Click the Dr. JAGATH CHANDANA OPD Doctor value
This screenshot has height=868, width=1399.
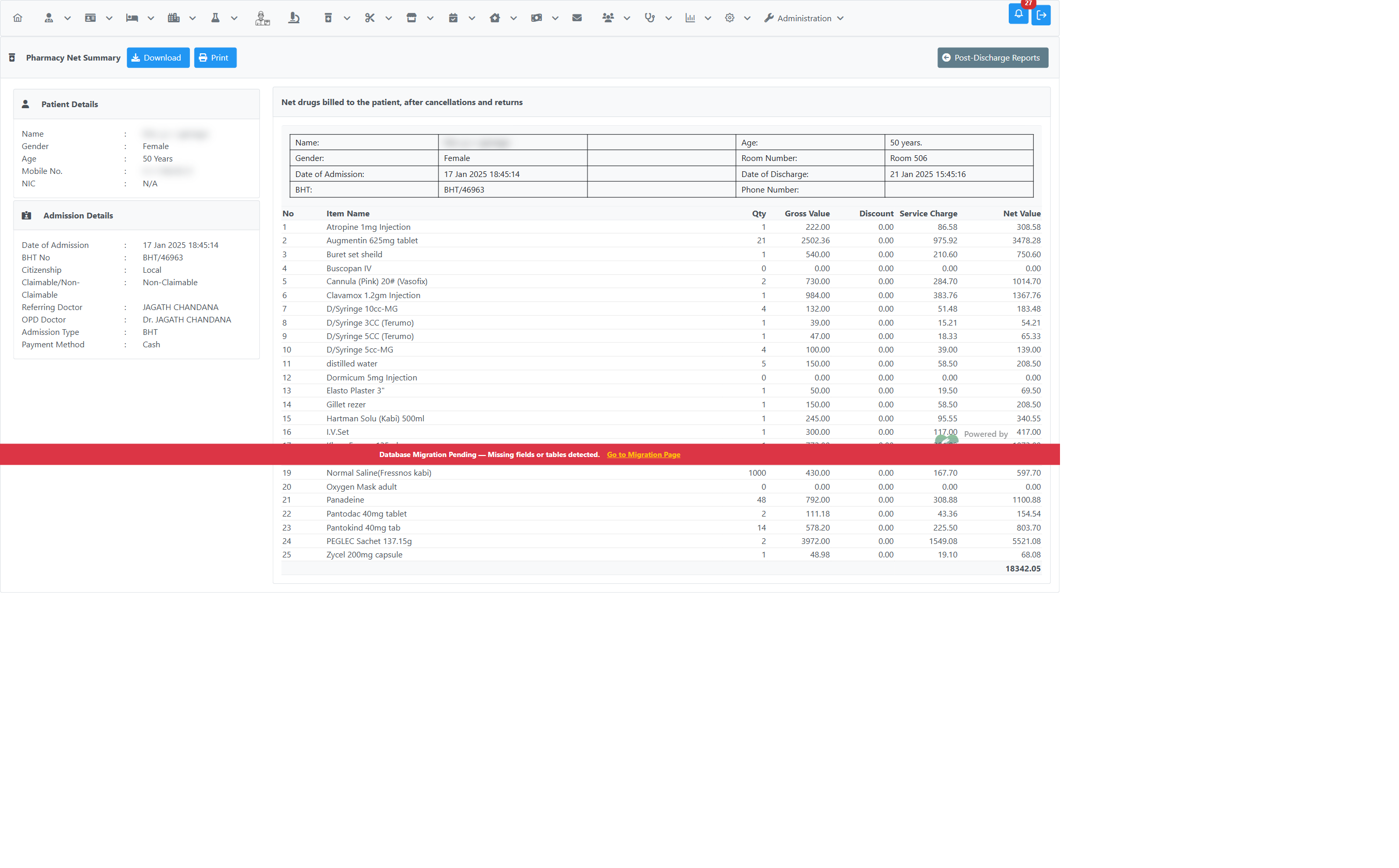point(186,320)
